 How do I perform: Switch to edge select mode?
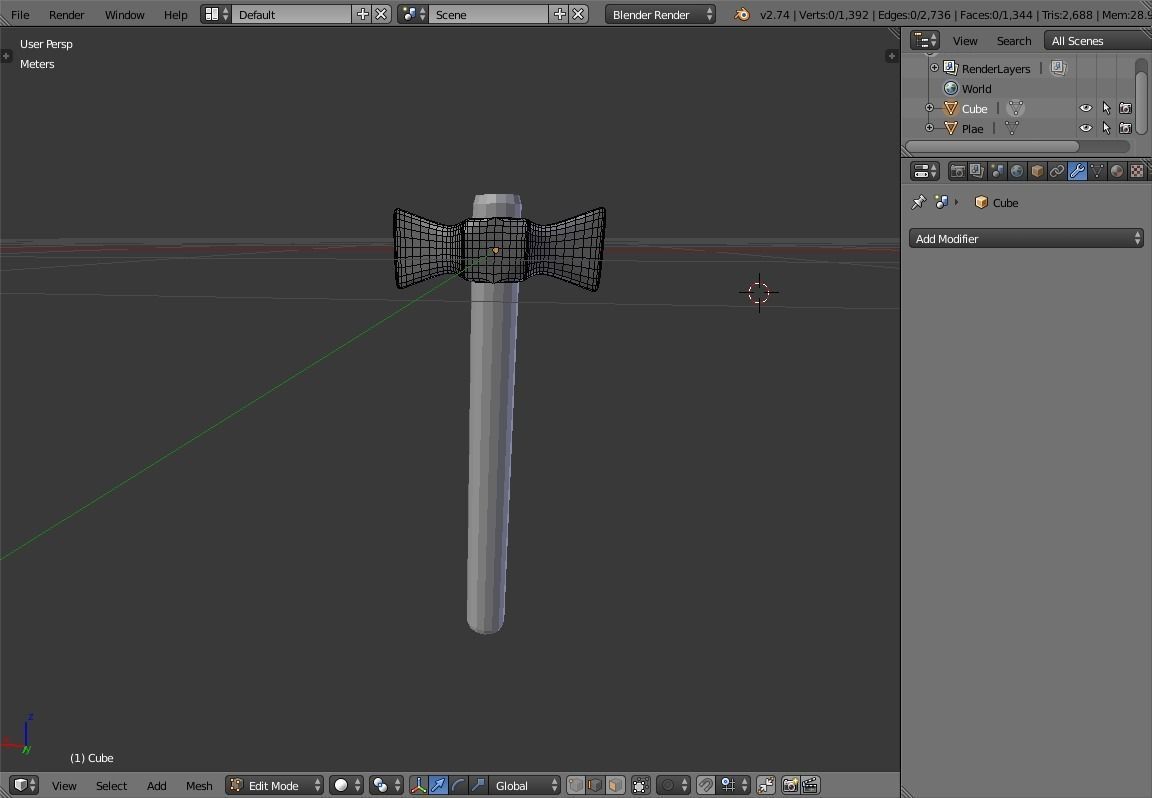595,786
